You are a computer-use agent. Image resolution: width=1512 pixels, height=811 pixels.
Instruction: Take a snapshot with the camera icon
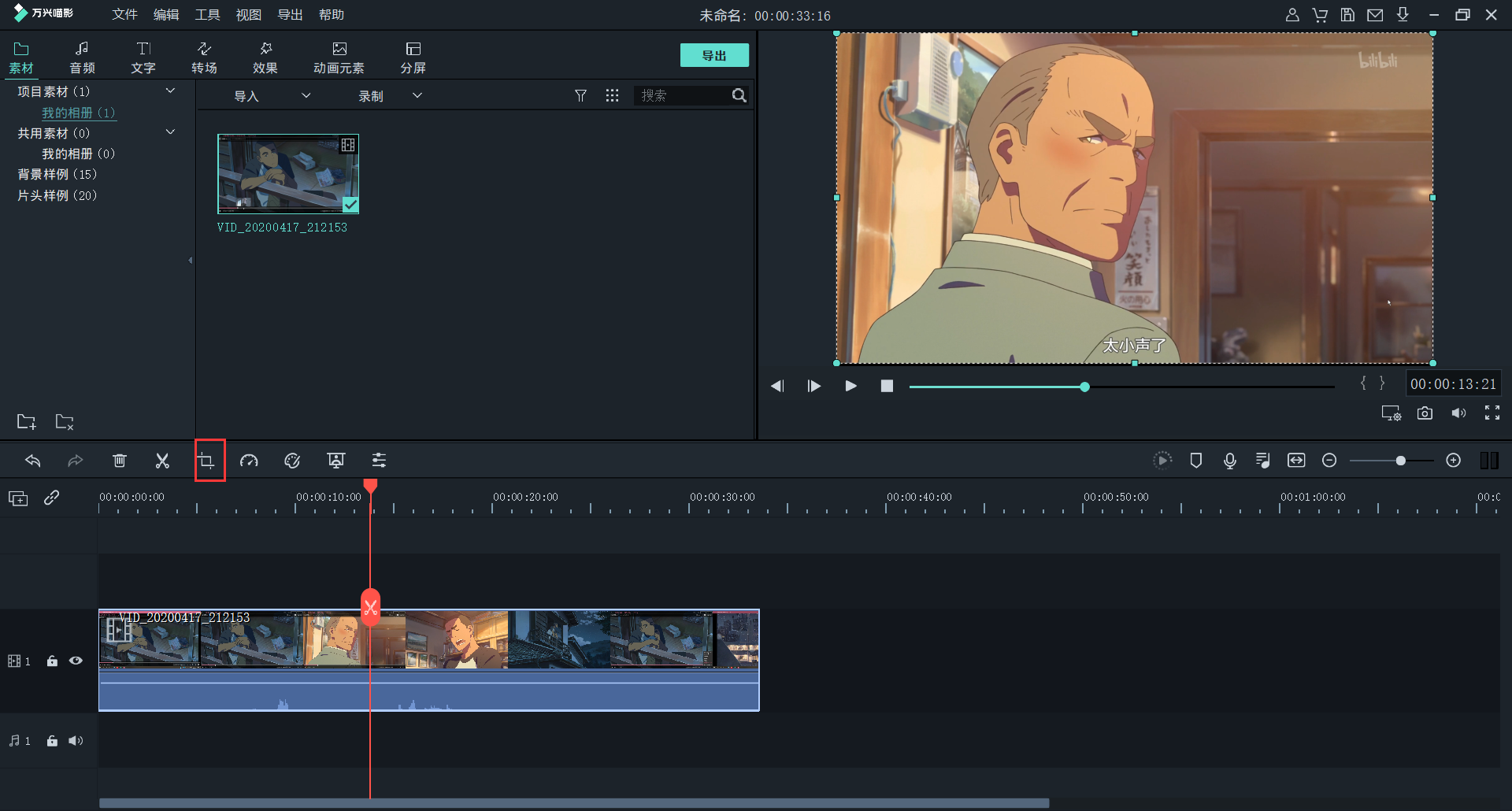point(1425,413)
